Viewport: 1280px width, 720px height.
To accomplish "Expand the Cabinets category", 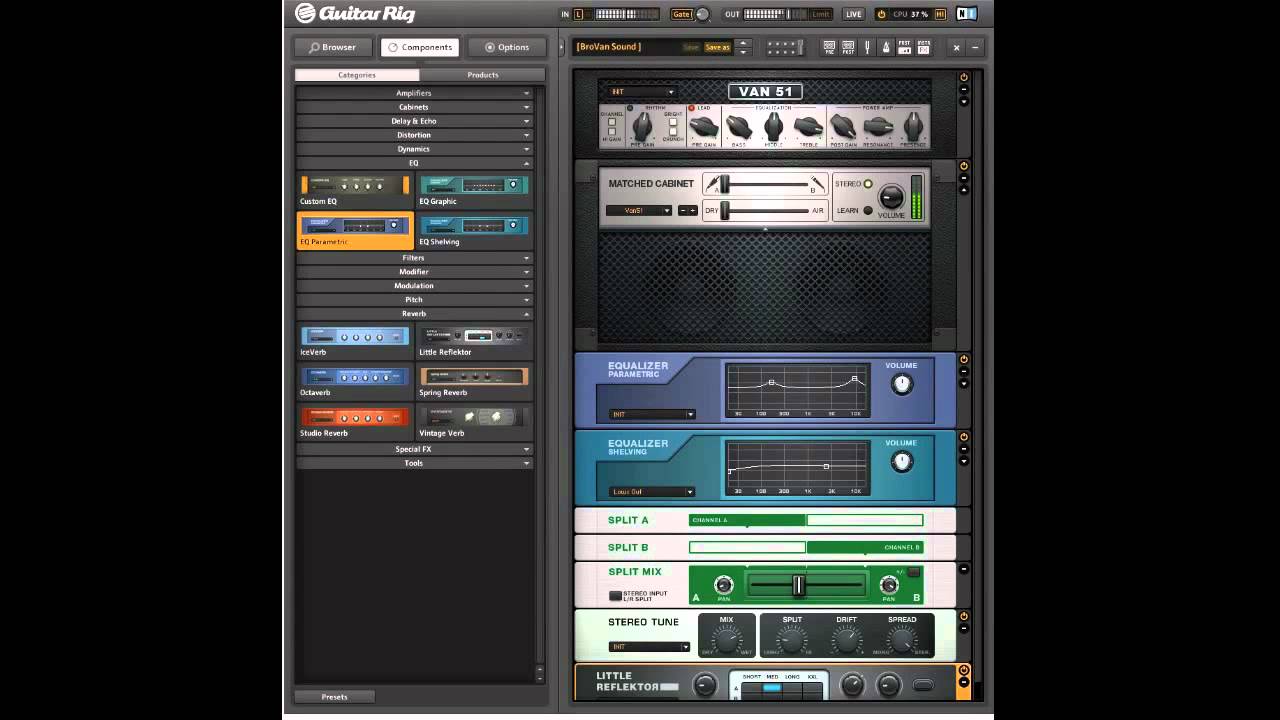I will pyautogui.click(x=414, y=107).
